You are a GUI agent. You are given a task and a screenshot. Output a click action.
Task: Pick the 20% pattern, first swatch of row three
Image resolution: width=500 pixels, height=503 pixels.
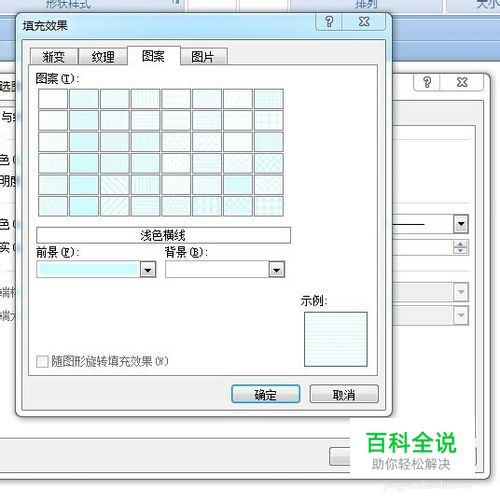coord(53,142)
